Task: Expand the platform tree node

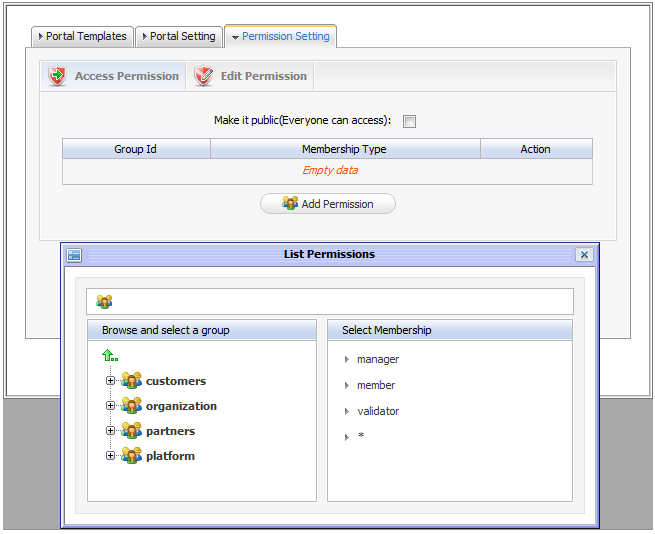Action: (x=110, y=456)
